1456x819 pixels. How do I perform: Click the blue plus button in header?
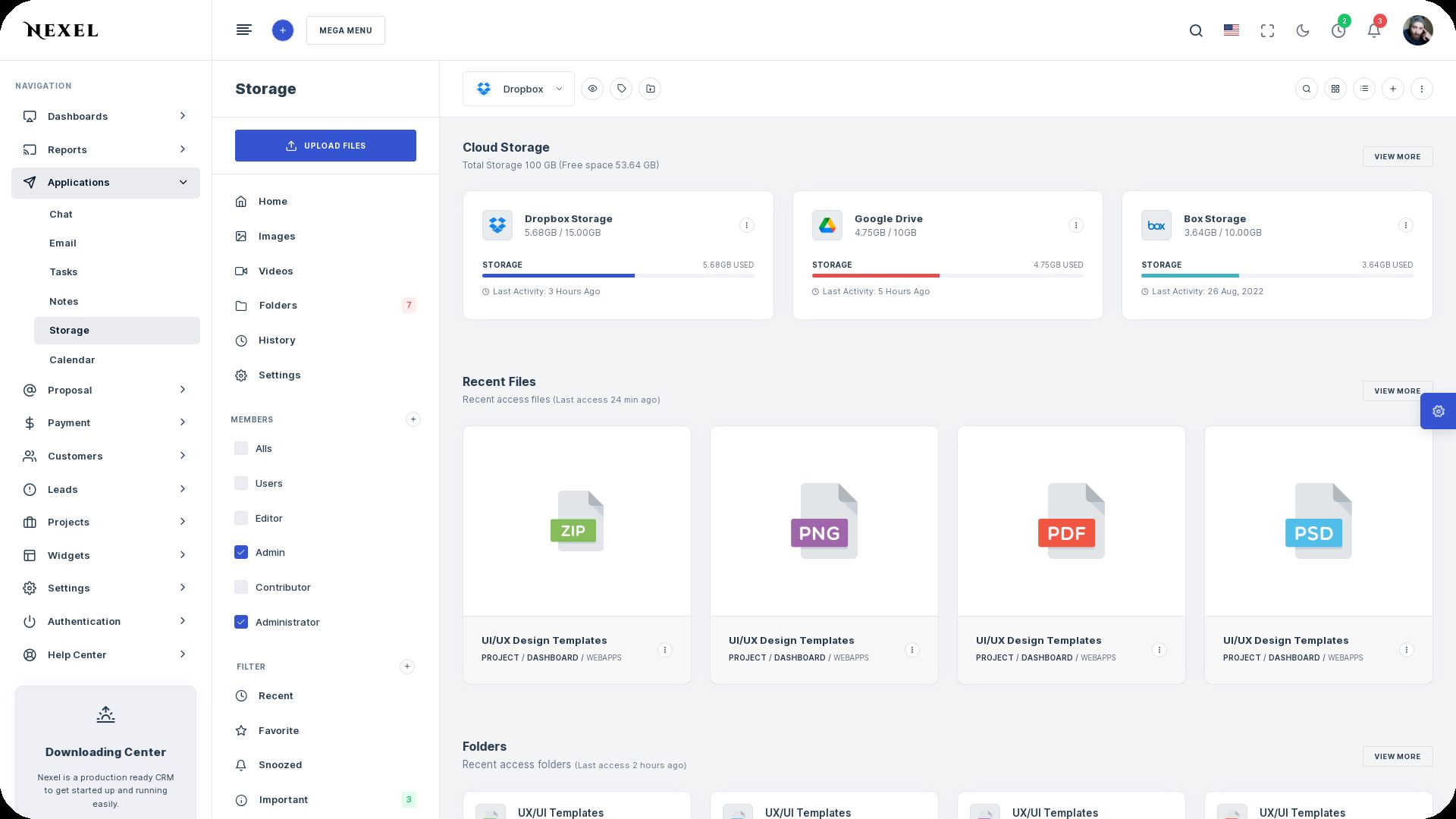coord(283,30)
